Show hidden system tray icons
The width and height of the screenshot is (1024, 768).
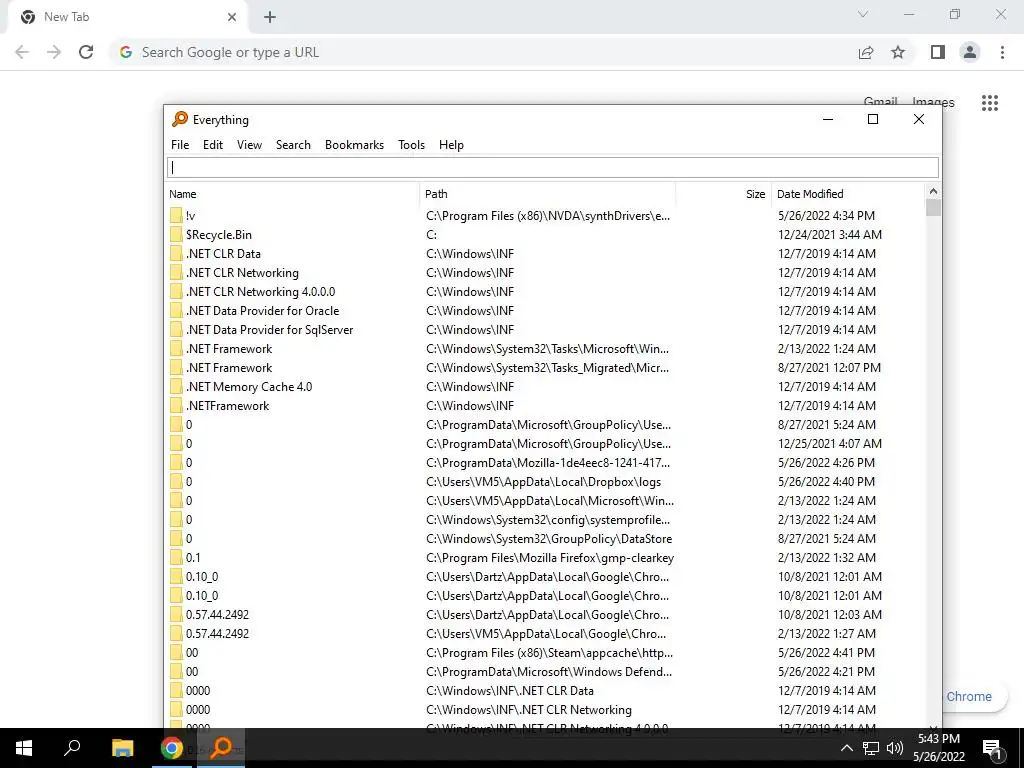tap(846, 748)
